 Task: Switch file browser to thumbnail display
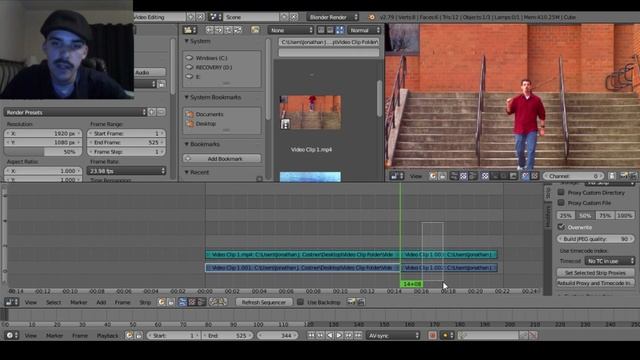340,30
